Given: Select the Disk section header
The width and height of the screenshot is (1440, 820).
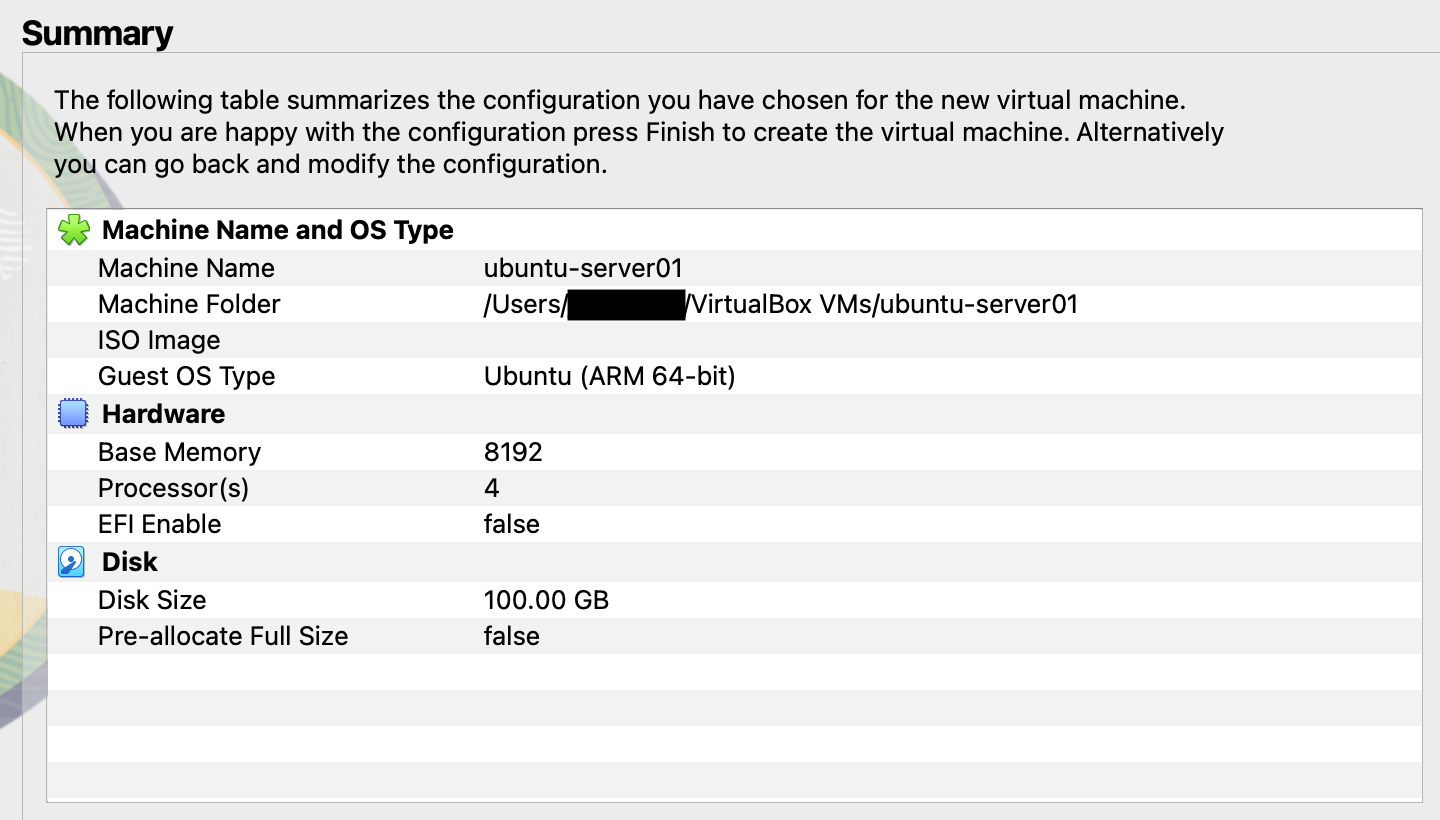Looking at the screenshot, I should (x=734, y=562).
